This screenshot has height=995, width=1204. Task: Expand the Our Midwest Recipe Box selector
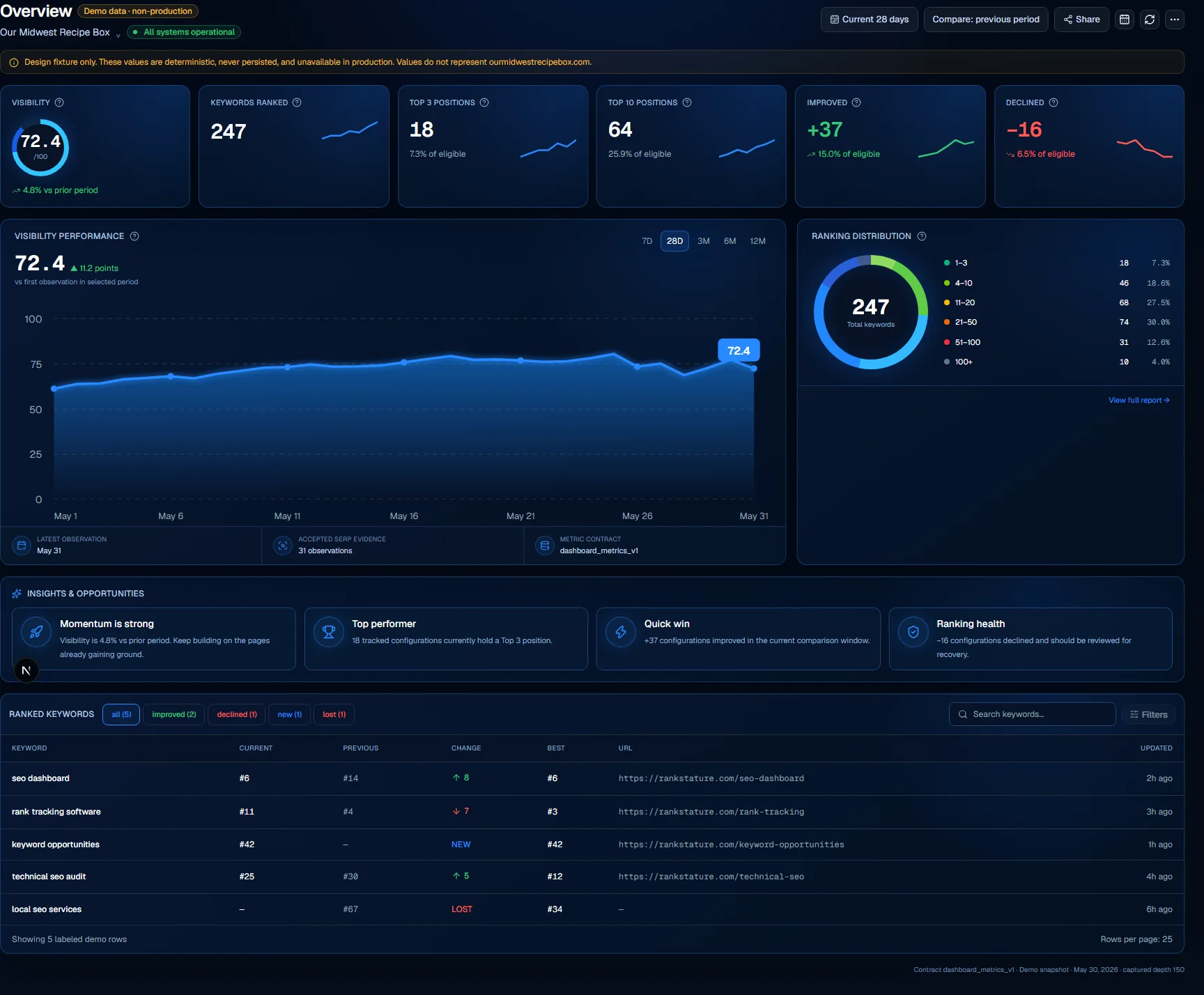click(61, 33)
